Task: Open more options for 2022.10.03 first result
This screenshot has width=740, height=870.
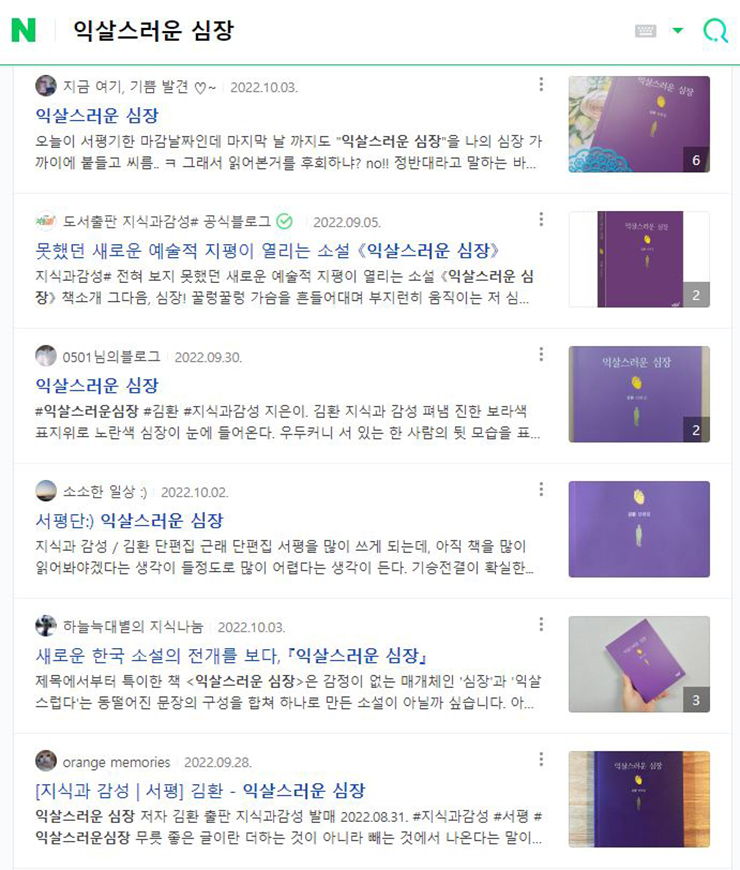Action: (541, 84)
